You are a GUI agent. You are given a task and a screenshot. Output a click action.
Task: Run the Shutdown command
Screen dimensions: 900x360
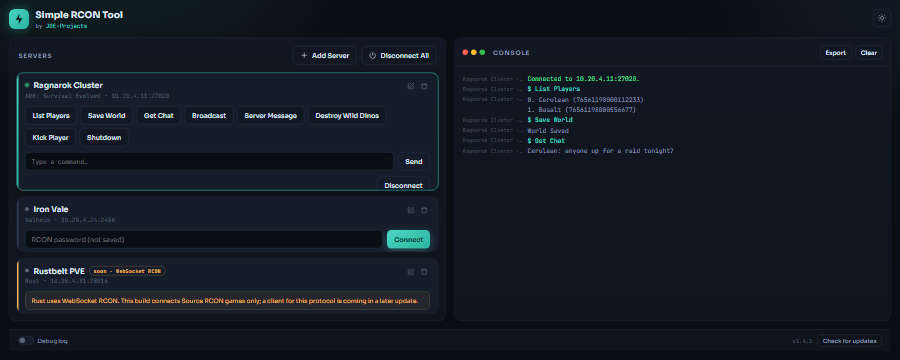pyautogui.click(x=104, y=138)
